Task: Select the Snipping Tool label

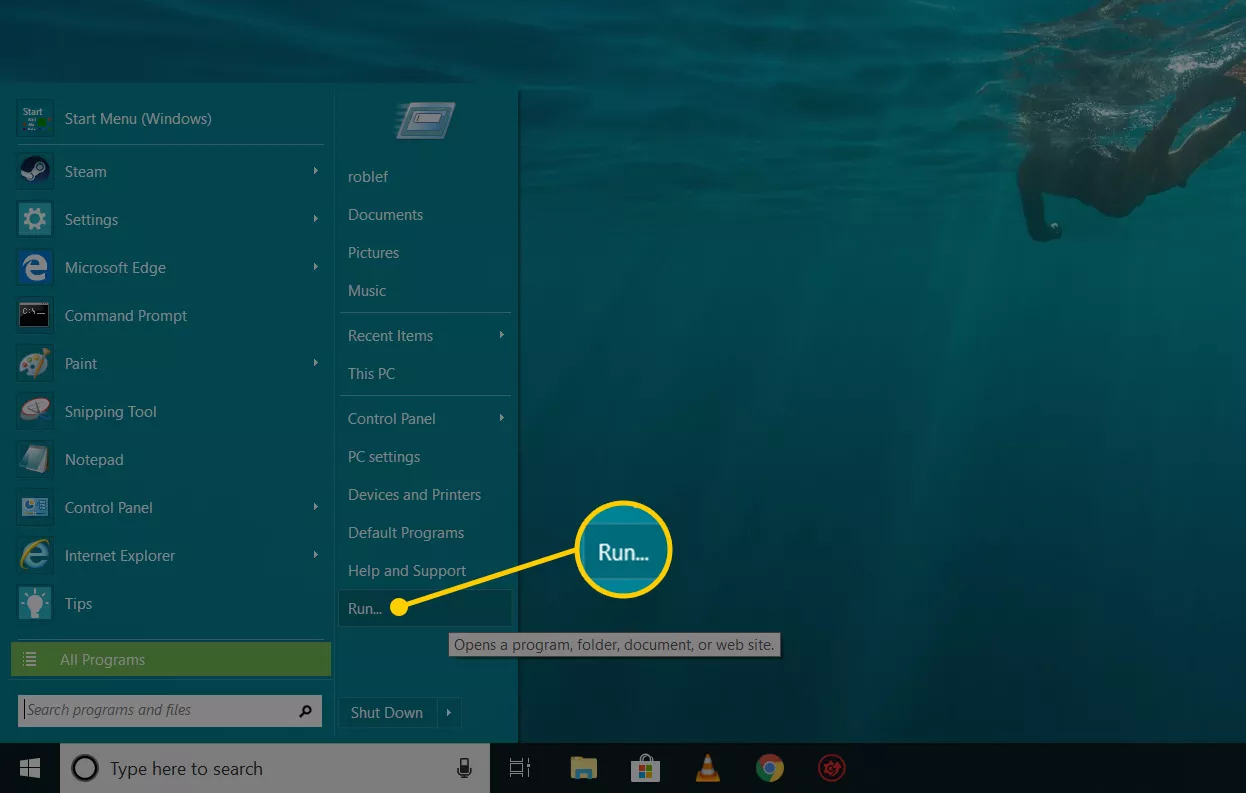Action: click(x=111, y=412)
